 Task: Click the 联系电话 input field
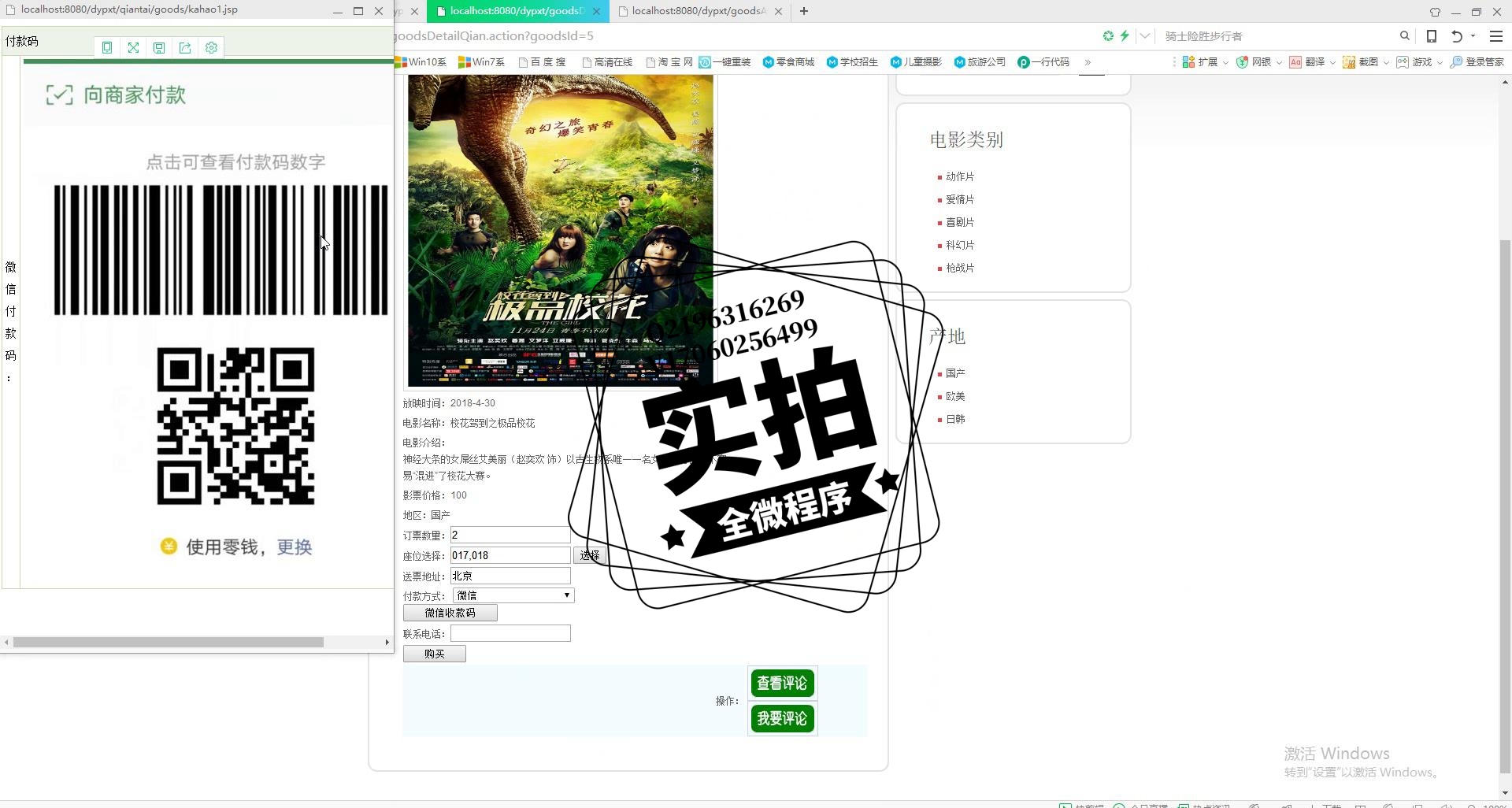[x=510, y=633]
